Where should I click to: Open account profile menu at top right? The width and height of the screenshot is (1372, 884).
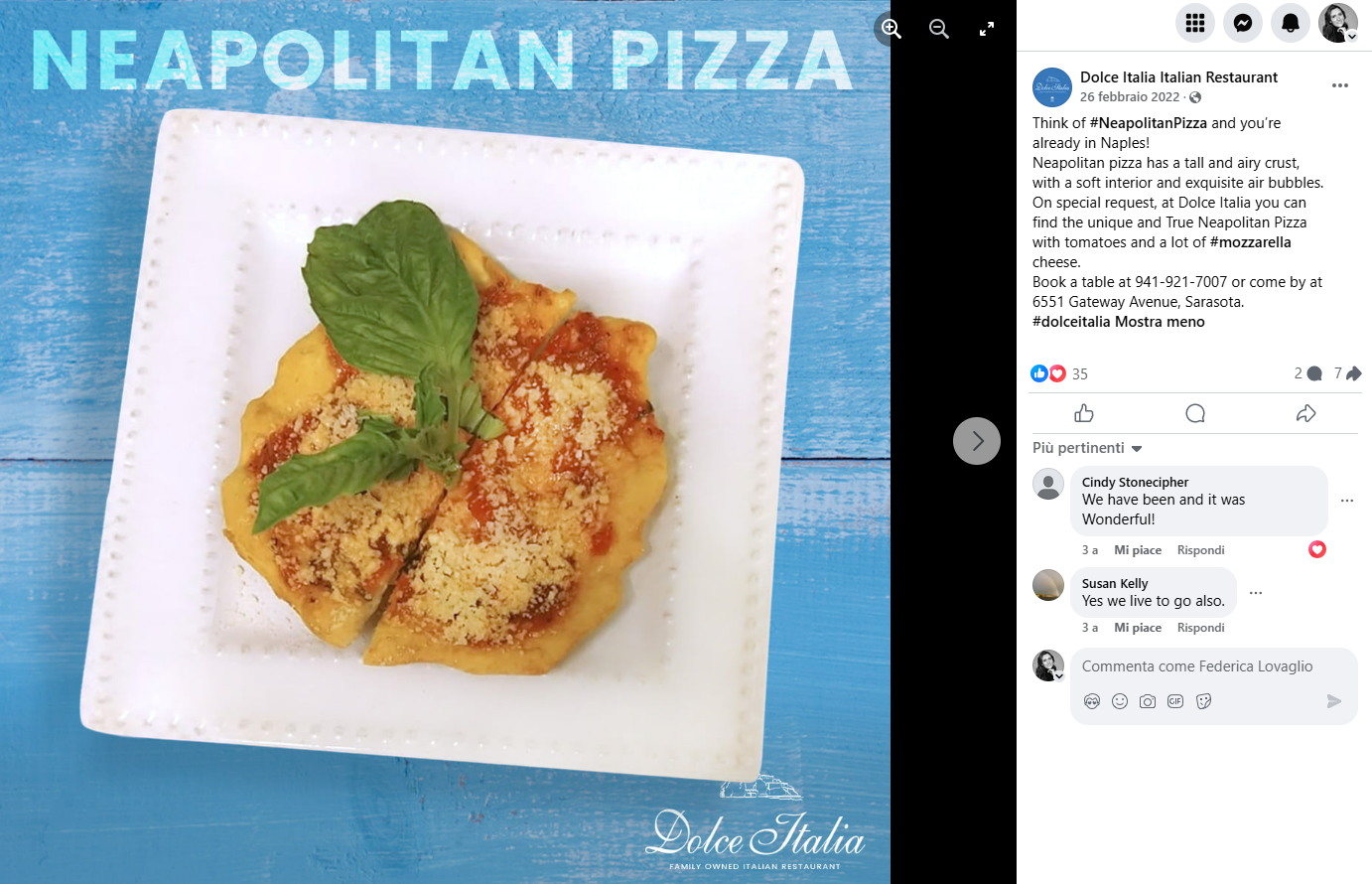click(x=1338, y=23)
